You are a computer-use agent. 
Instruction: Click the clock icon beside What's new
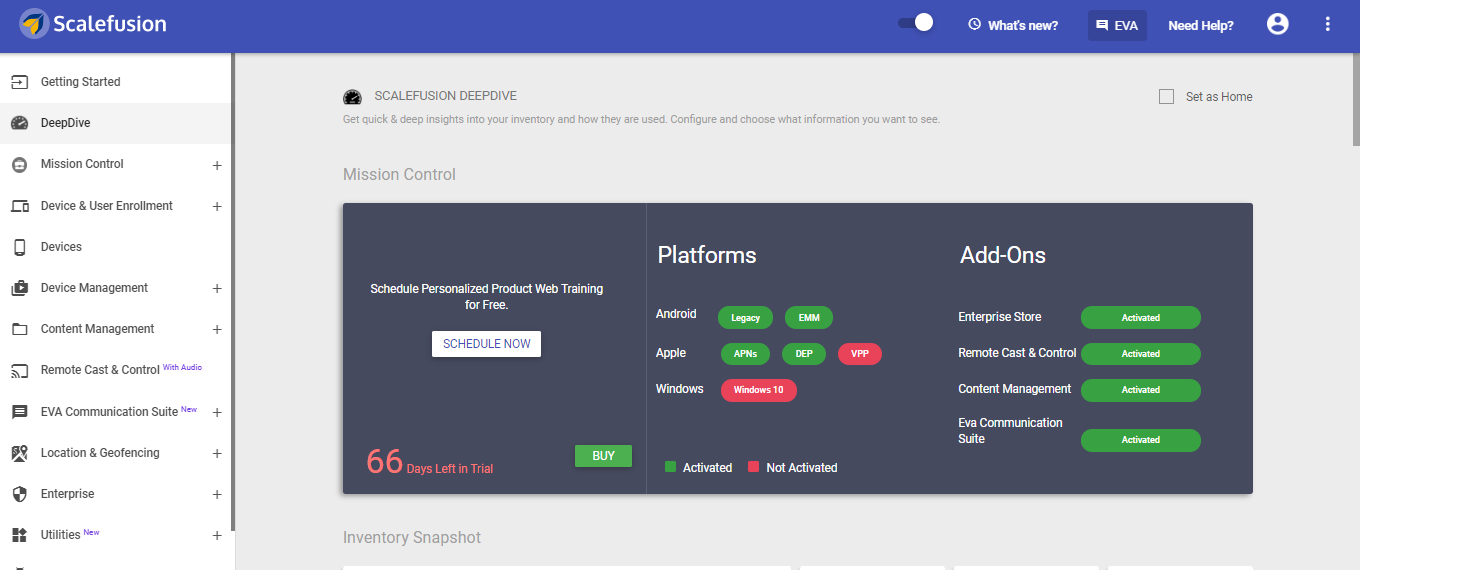click(975, 24)
